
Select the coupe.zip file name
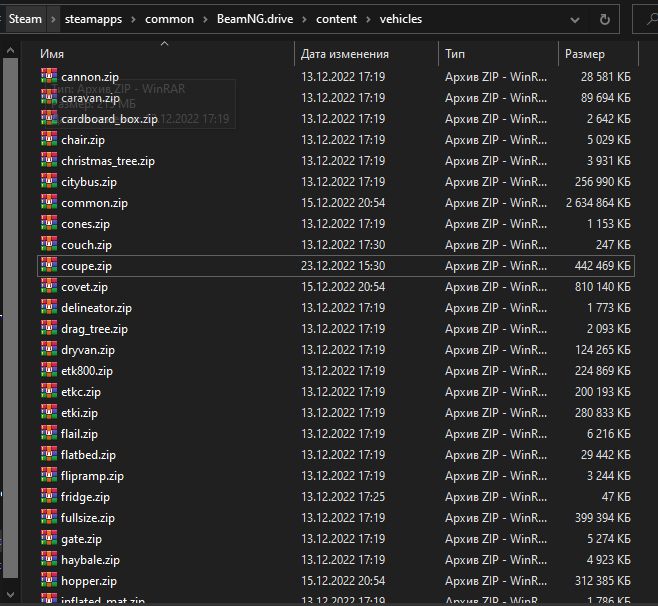(x=86, y=266)
